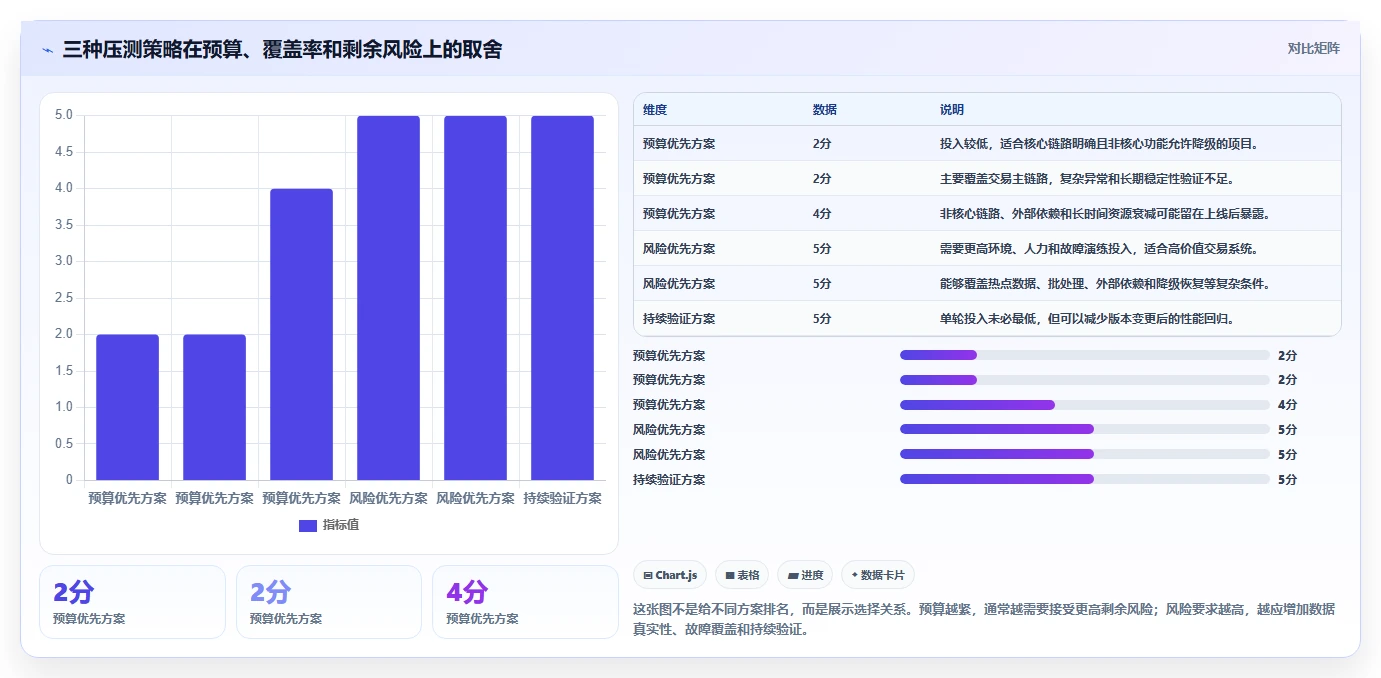Click the chart bar reaching value 4.0
Screen dimensions: 1381x678
click(301, 334)
